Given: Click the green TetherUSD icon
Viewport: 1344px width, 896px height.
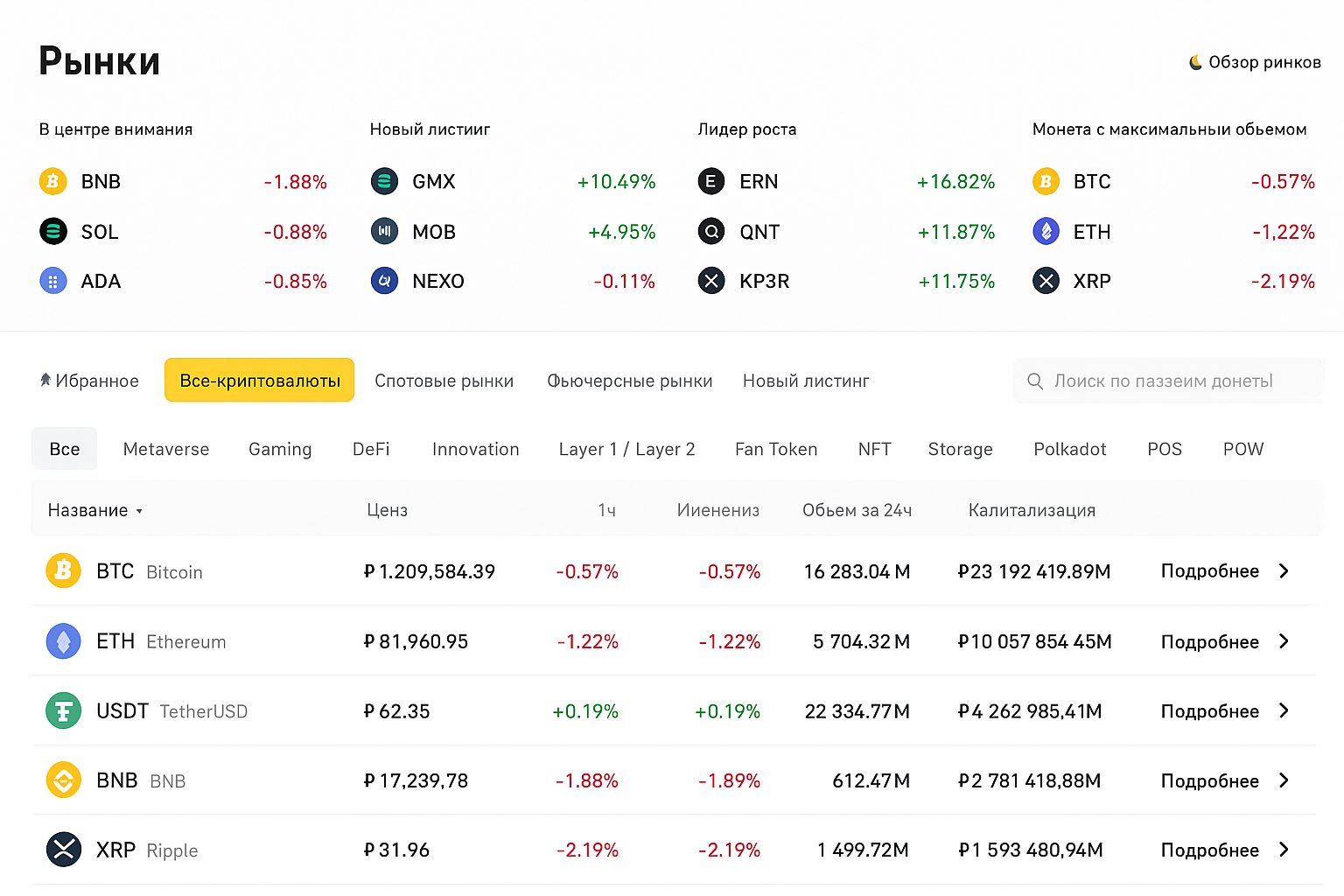Looking at the screenshot, I should [63, 710].
